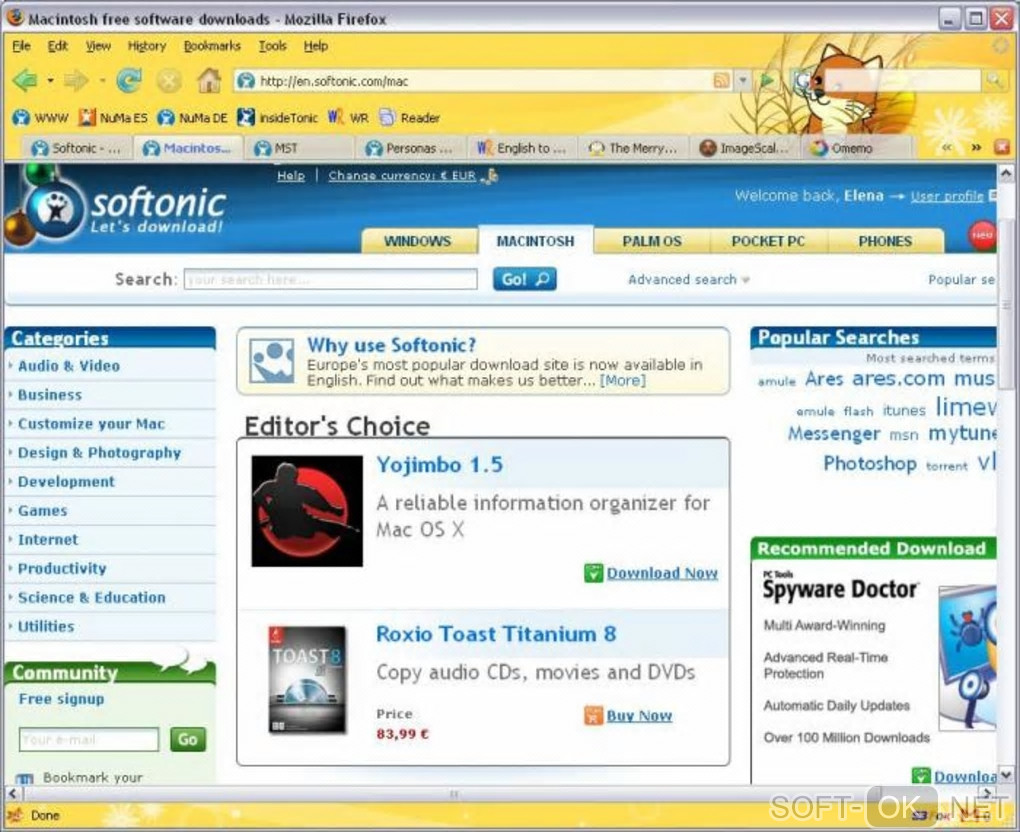
Task: Close the current tab with red X
Action: 1002,148
